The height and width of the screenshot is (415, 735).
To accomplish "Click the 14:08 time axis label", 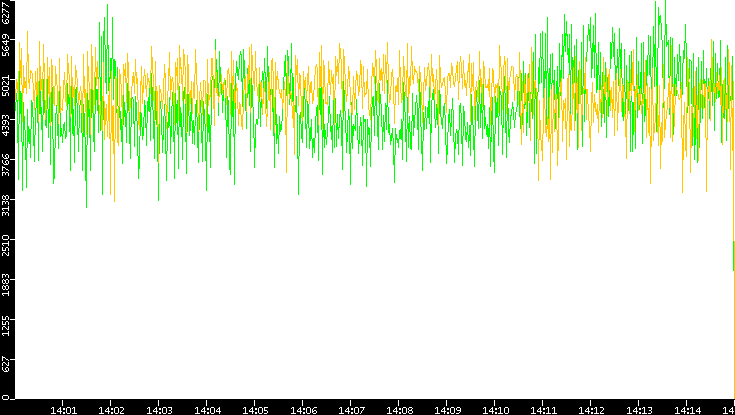I will pos(399,410).
